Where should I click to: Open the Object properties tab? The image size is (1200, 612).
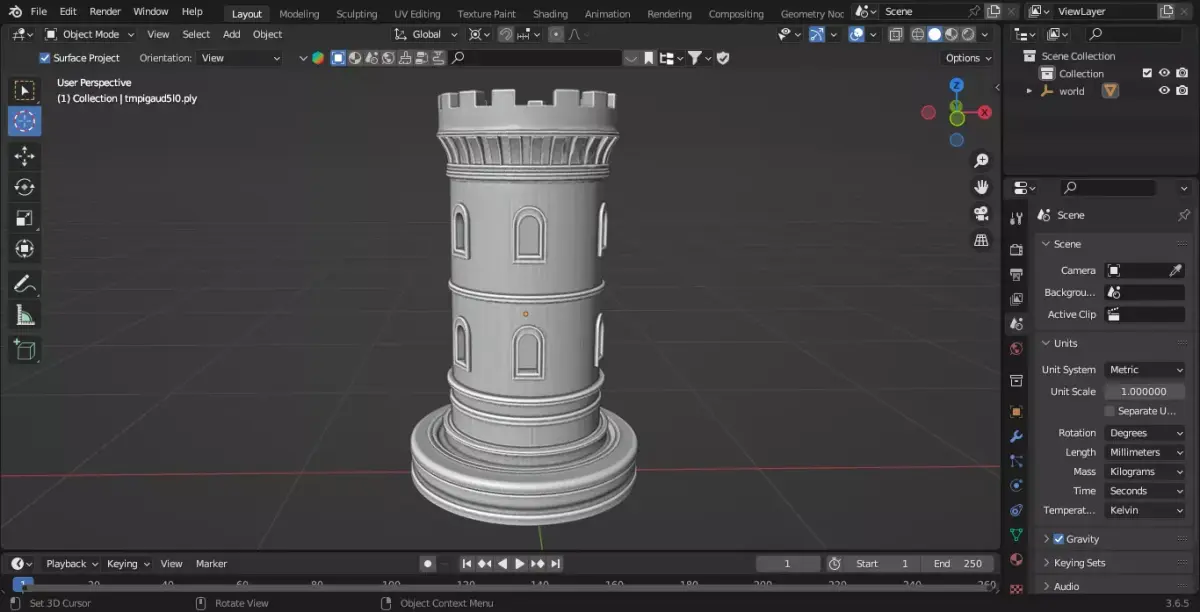[1016, 411]
